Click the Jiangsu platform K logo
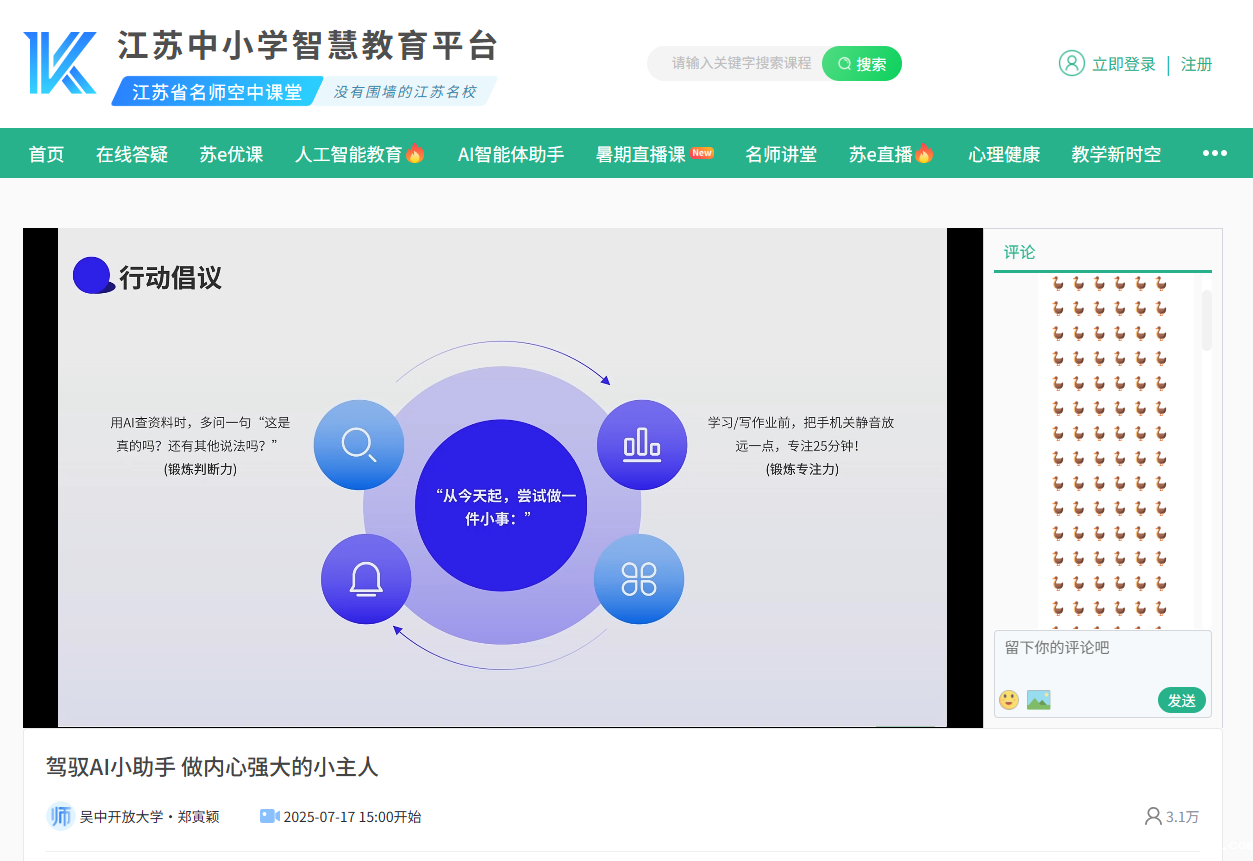 (60, 63)
